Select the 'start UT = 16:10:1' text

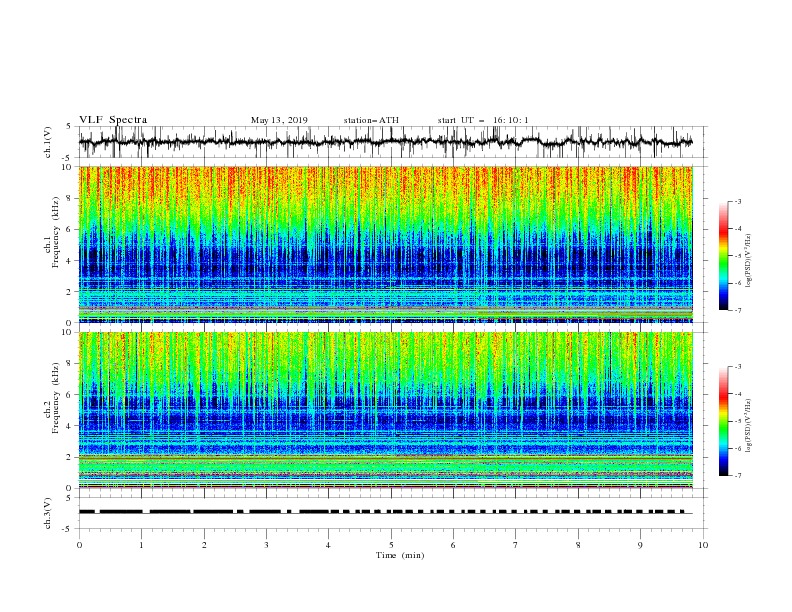483,120
